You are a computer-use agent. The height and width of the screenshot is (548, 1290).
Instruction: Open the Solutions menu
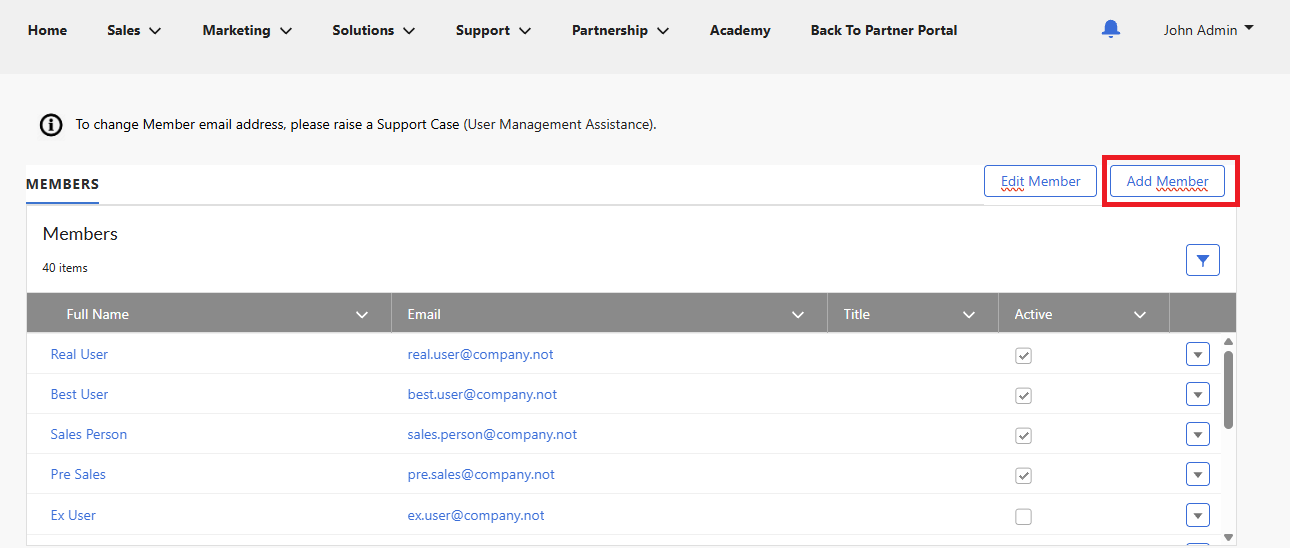coord(374,30)
